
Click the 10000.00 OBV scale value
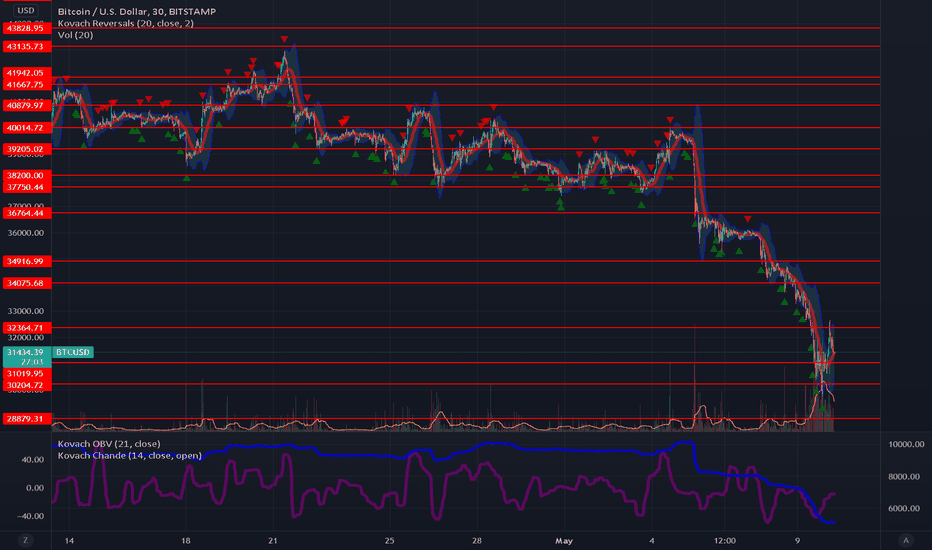(x=906, y=444)
